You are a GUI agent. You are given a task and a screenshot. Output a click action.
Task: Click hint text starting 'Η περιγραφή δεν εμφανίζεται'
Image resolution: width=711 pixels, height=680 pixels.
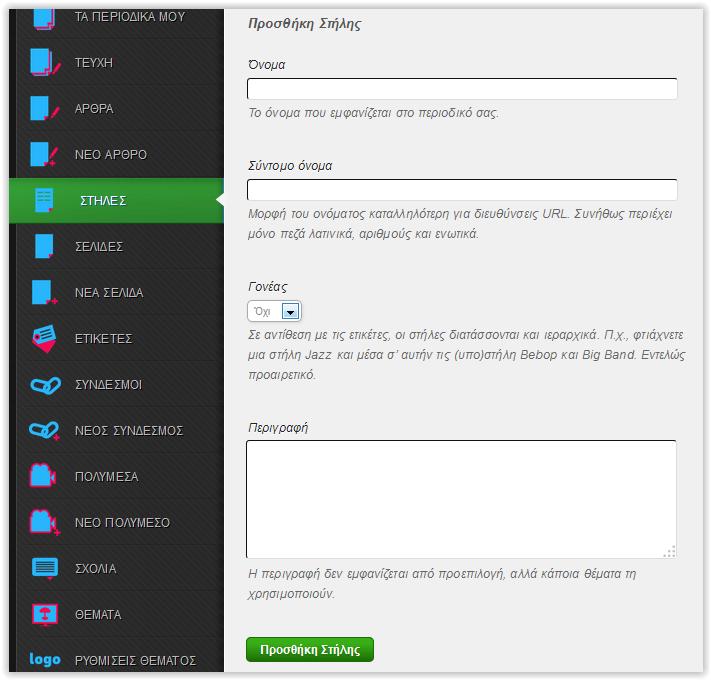point(442,584)
